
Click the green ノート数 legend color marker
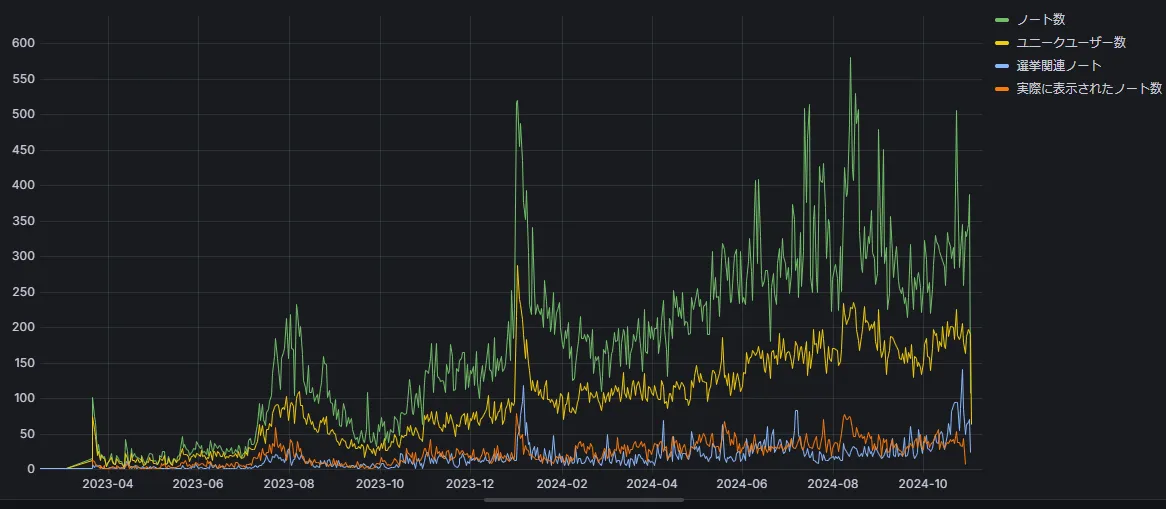(1003, 19)
